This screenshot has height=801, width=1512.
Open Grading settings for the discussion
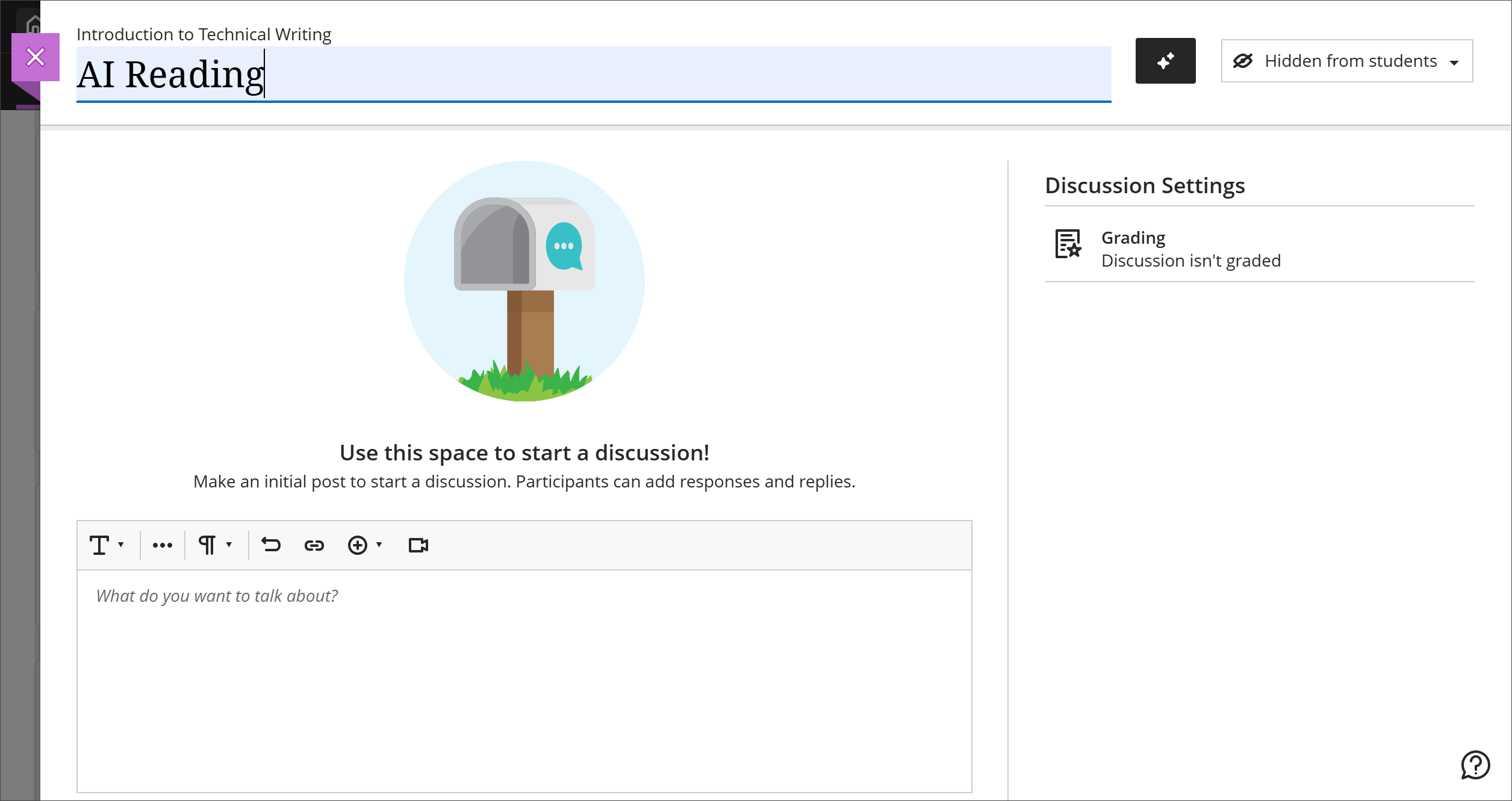pyautogui.click(x=1133, y=237)
